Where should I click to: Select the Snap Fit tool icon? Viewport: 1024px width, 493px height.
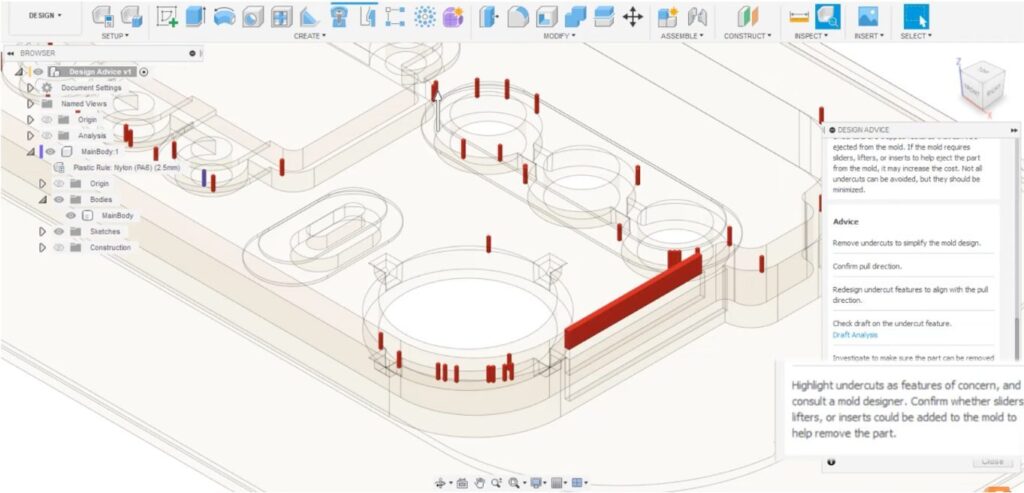pos(368,16)
